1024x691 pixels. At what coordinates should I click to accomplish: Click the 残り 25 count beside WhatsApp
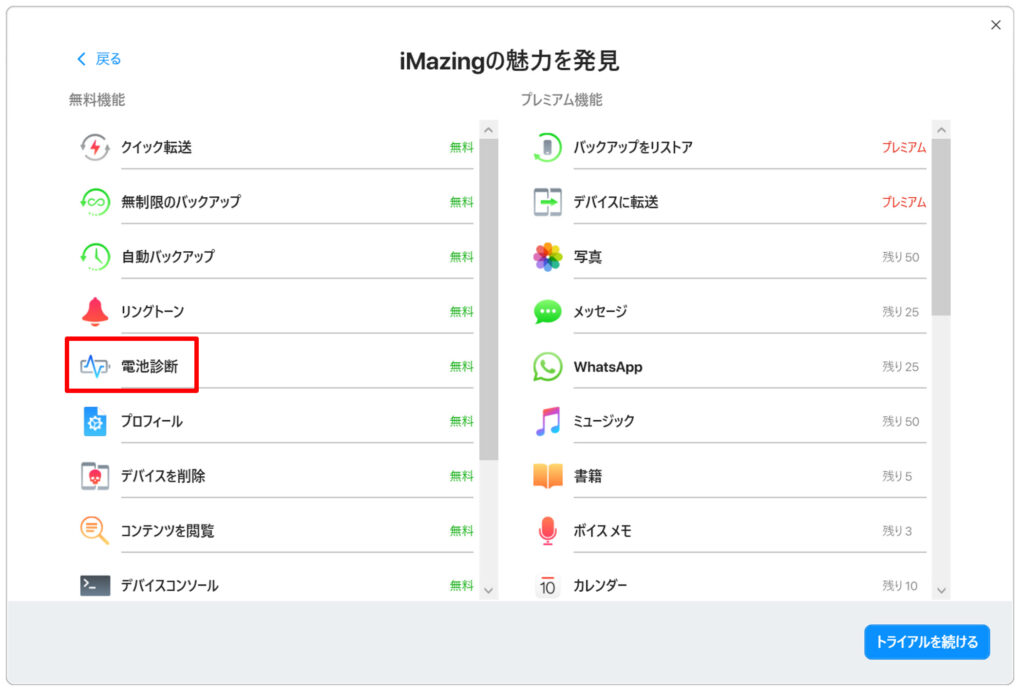pyautogui.click(x=901, y=367)
